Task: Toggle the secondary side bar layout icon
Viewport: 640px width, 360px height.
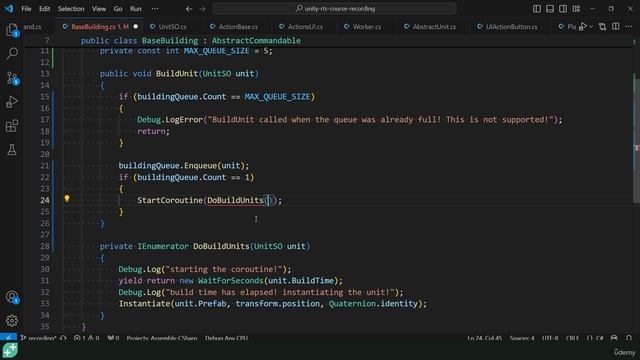Action: [563, 9]
